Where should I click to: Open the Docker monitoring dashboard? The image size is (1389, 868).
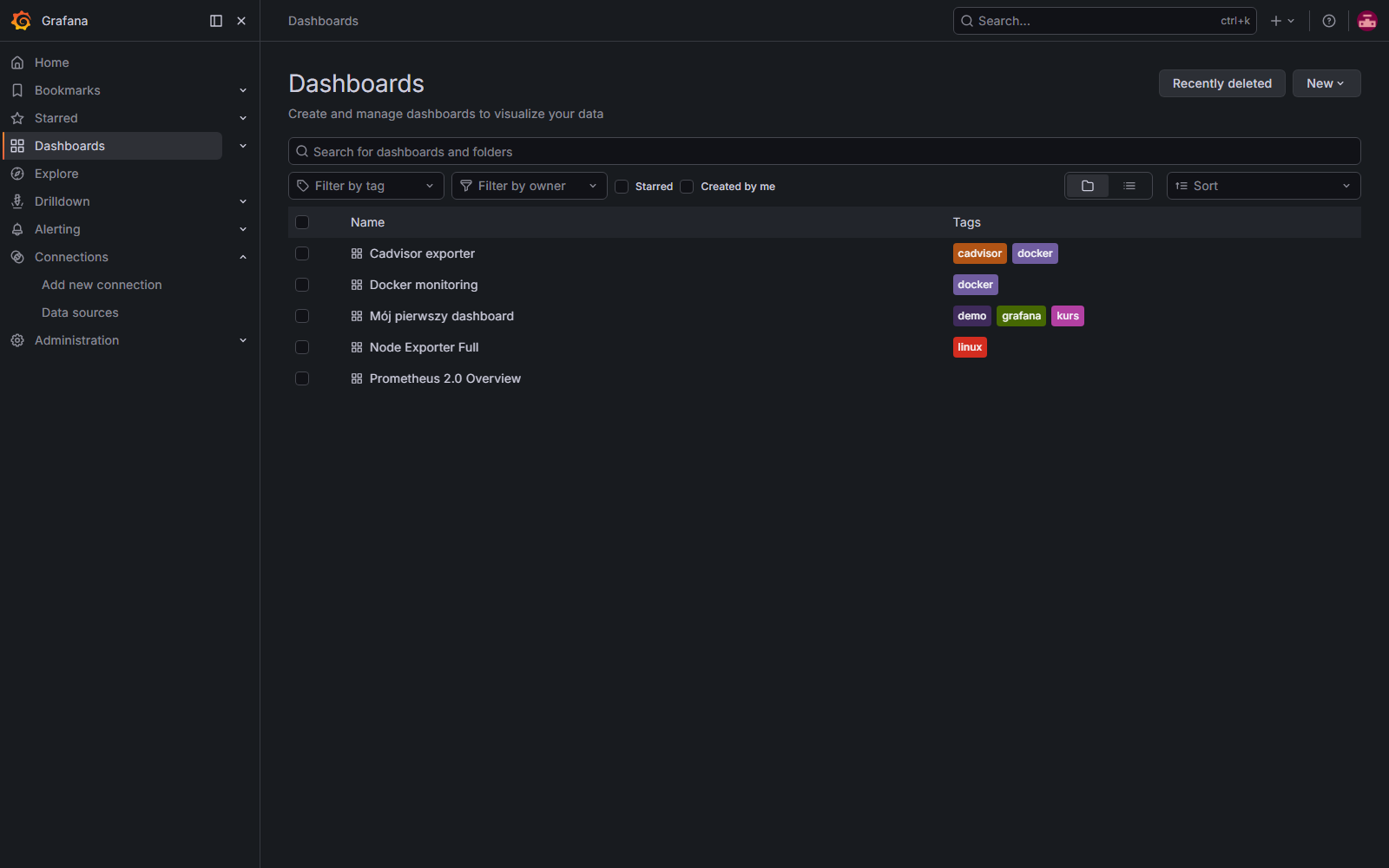[424, 285]
